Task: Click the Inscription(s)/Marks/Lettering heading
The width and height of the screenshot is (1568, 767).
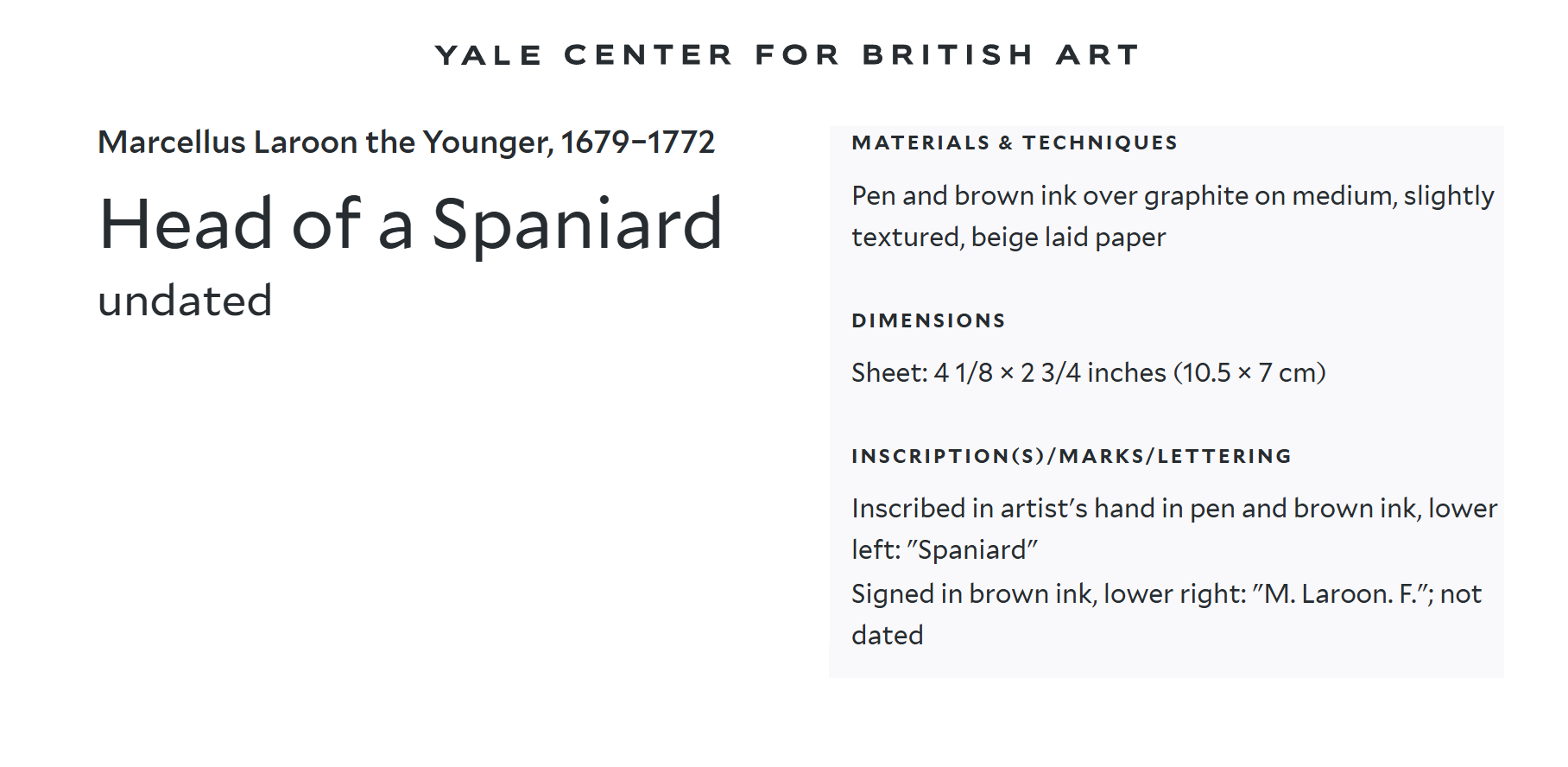Action: 1072,457
